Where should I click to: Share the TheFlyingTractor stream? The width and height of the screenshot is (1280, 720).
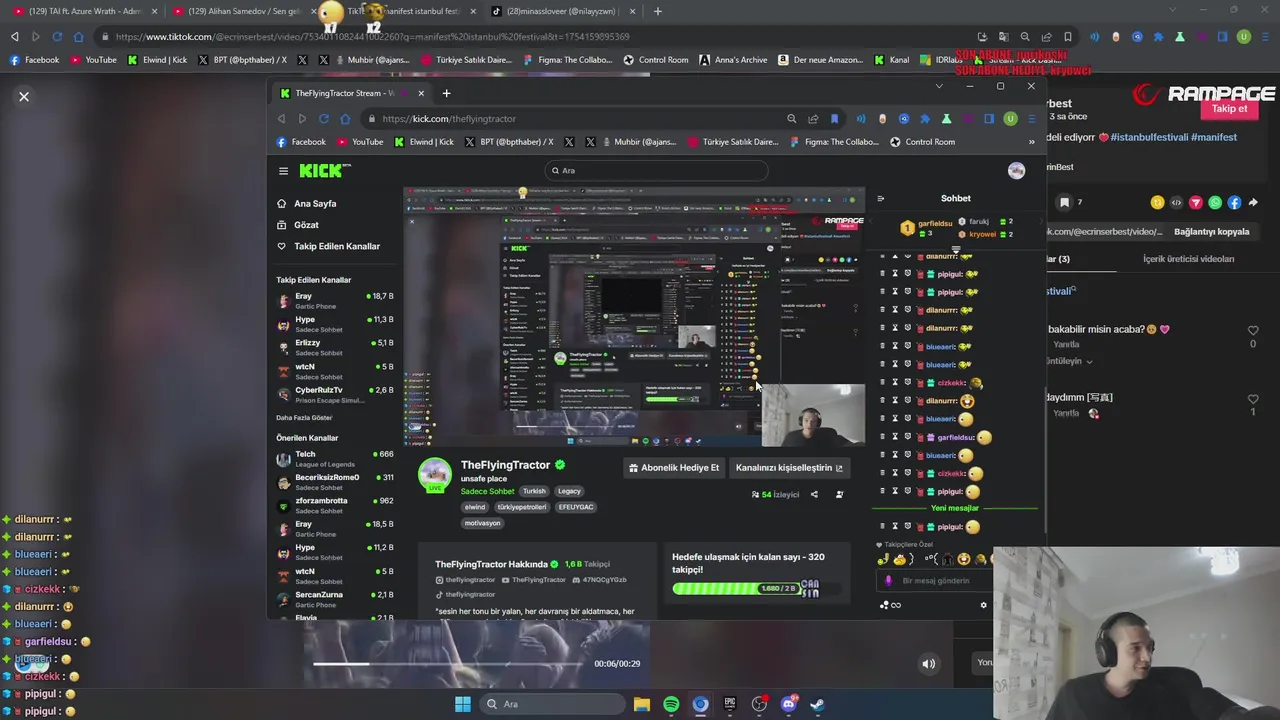[814, 494]
